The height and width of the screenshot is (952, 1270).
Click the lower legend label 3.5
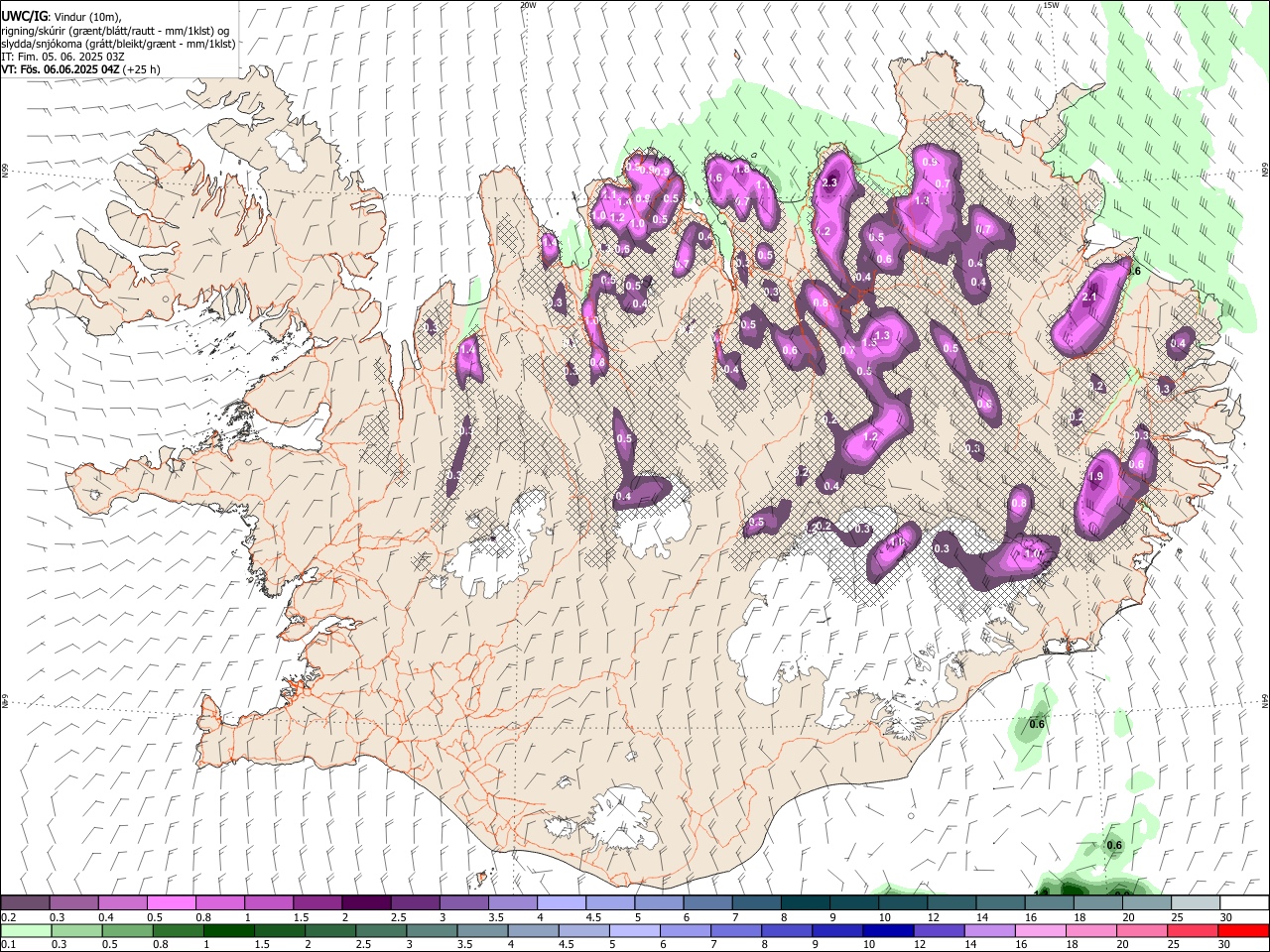click(x=463, y=945)
